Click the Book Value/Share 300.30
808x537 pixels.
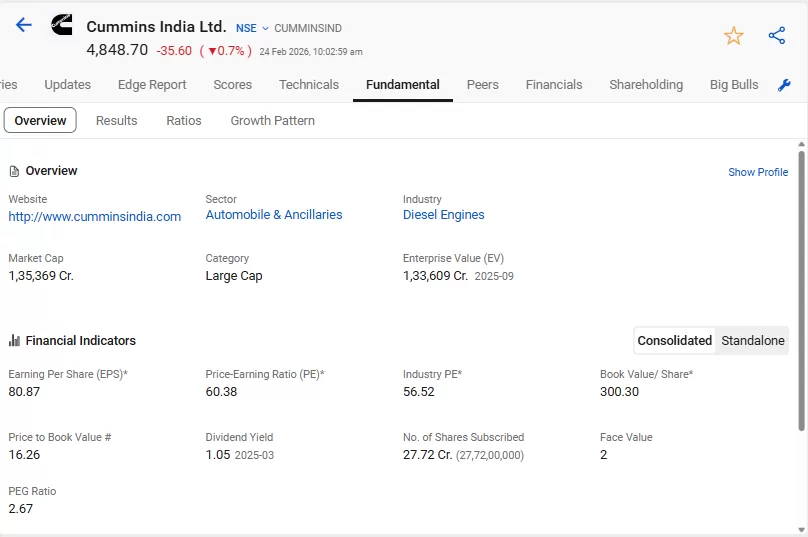point(619,392)
